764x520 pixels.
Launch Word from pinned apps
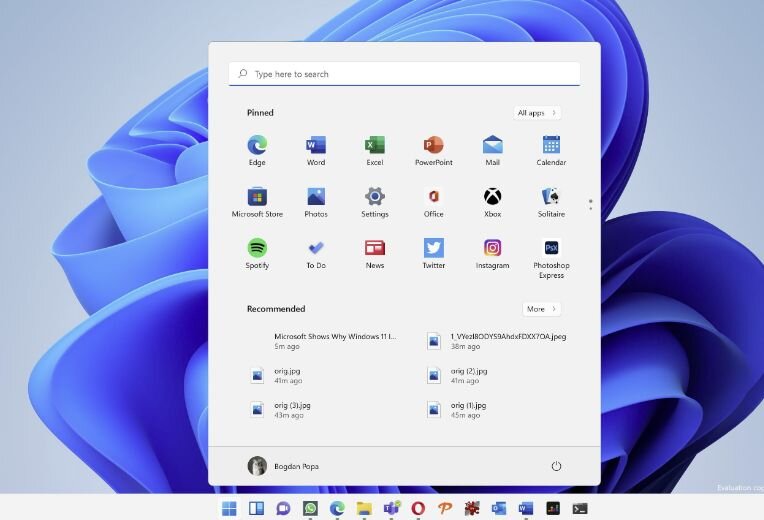(x=316, y=151)
